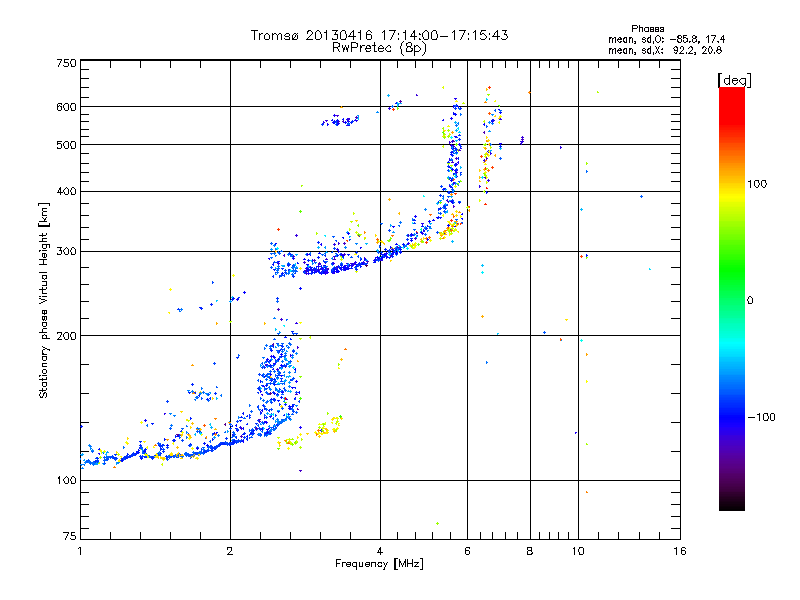Screen dimensions: 800x600
Task: Click the dense blue echo cluster between 2 and 3 MHz
Action: click(277, 378)
